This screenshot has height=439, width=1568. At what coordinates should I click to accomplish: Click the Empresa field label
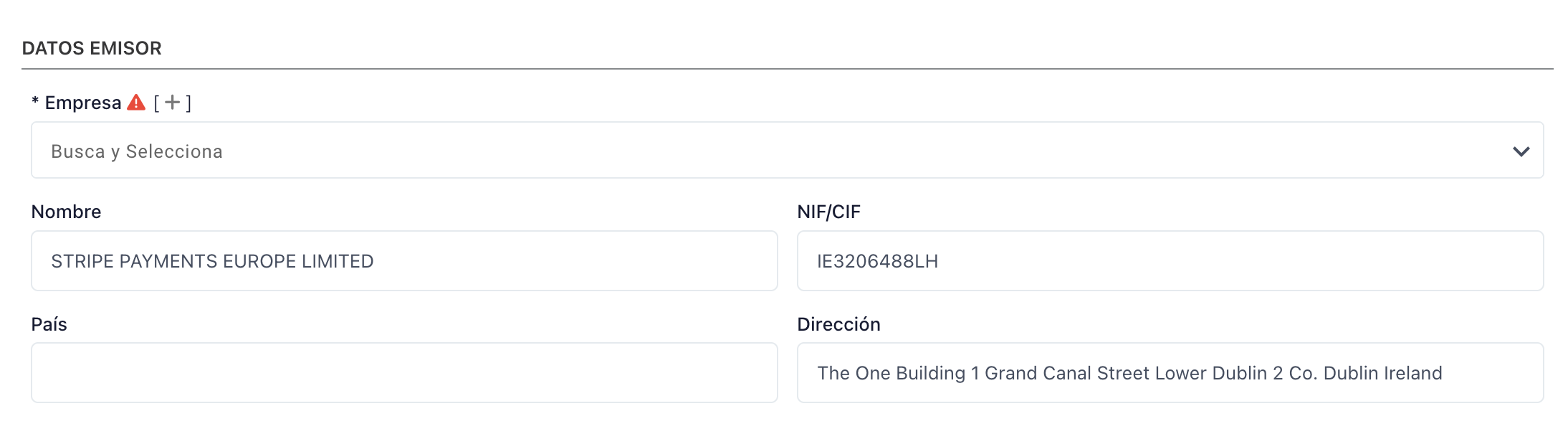(83, 103)
